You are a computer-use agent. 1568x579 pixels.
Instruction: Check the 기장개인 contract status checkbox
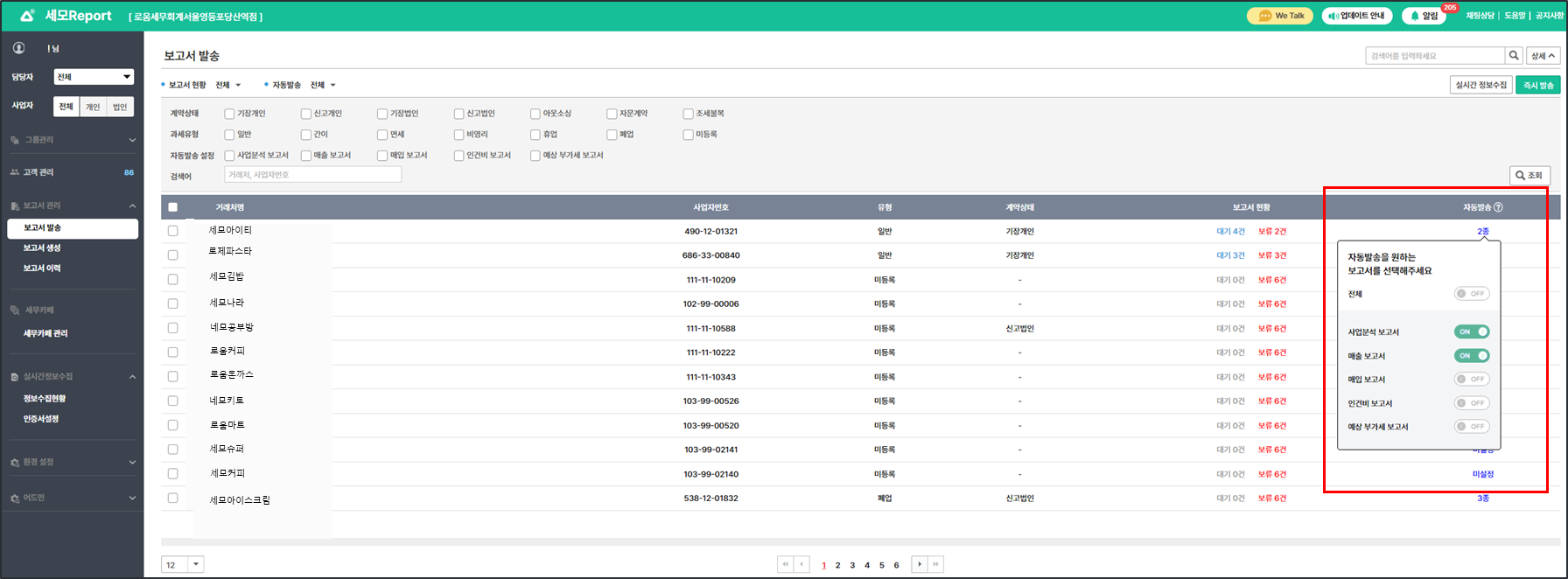[229, 114]
